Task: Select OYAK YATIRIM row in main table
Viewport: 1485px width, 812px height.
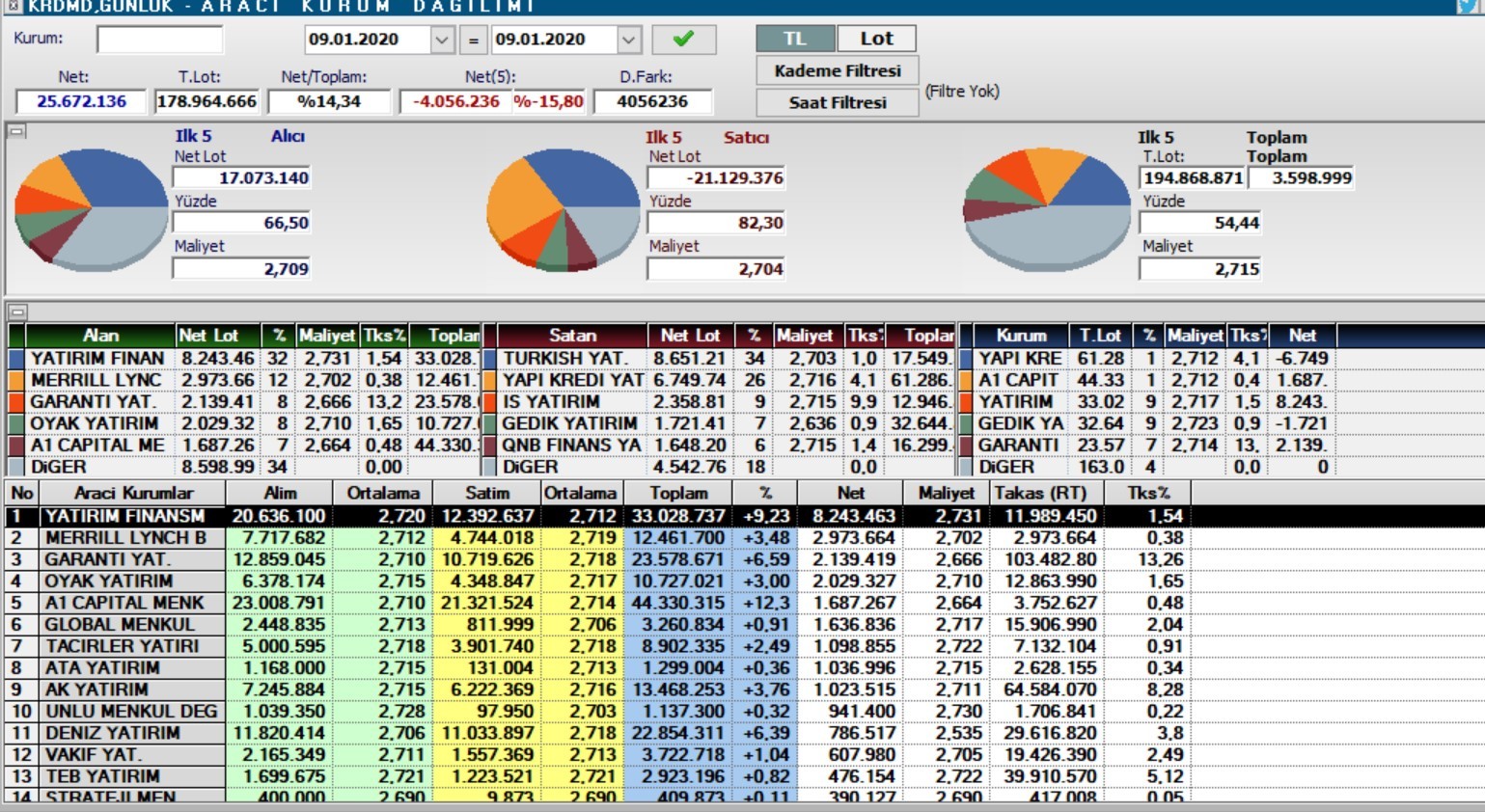Action: click(x=598, y=581)
